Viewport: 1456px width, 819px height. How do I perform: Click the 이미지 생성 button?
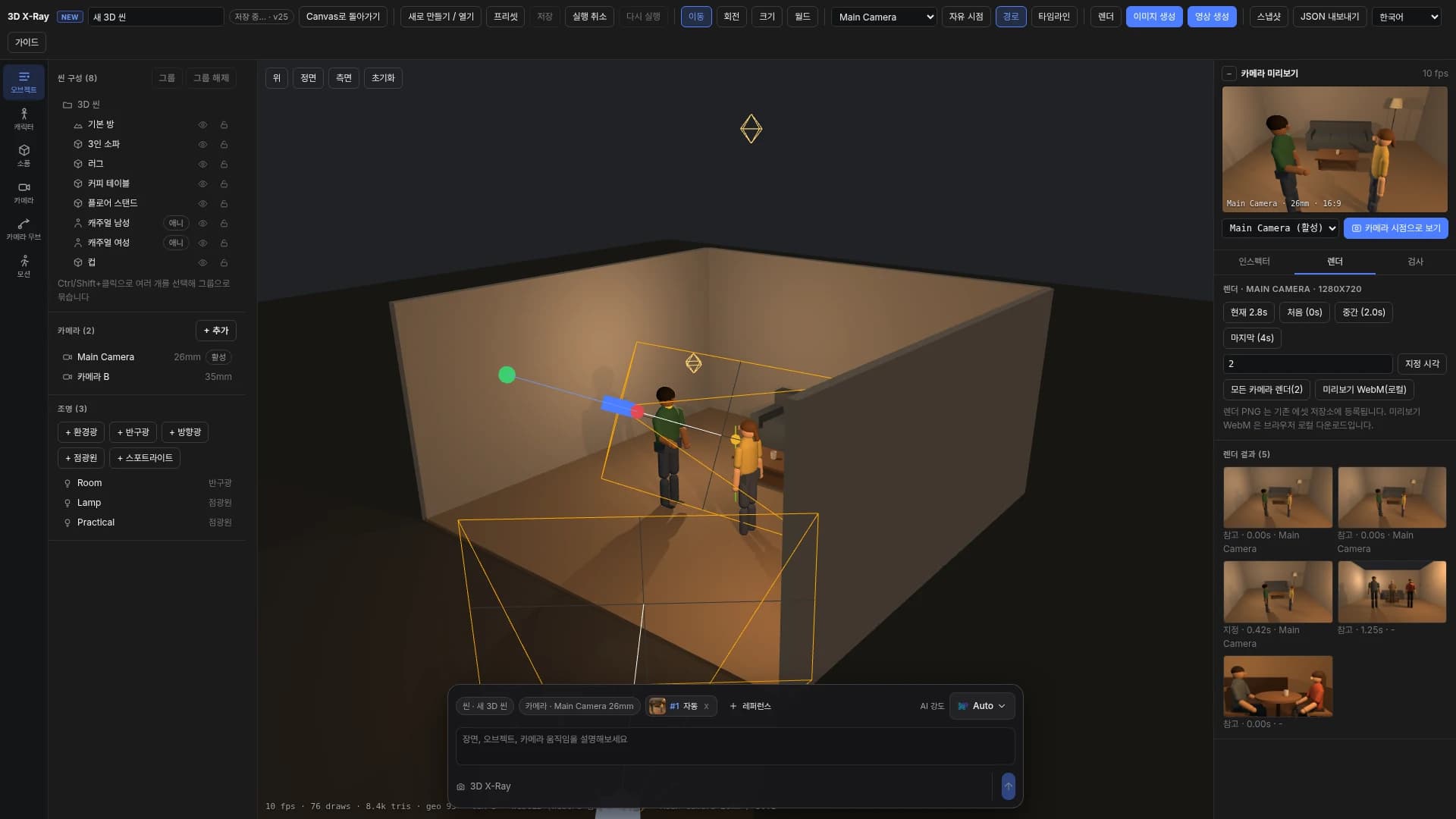pos(1154,17)
